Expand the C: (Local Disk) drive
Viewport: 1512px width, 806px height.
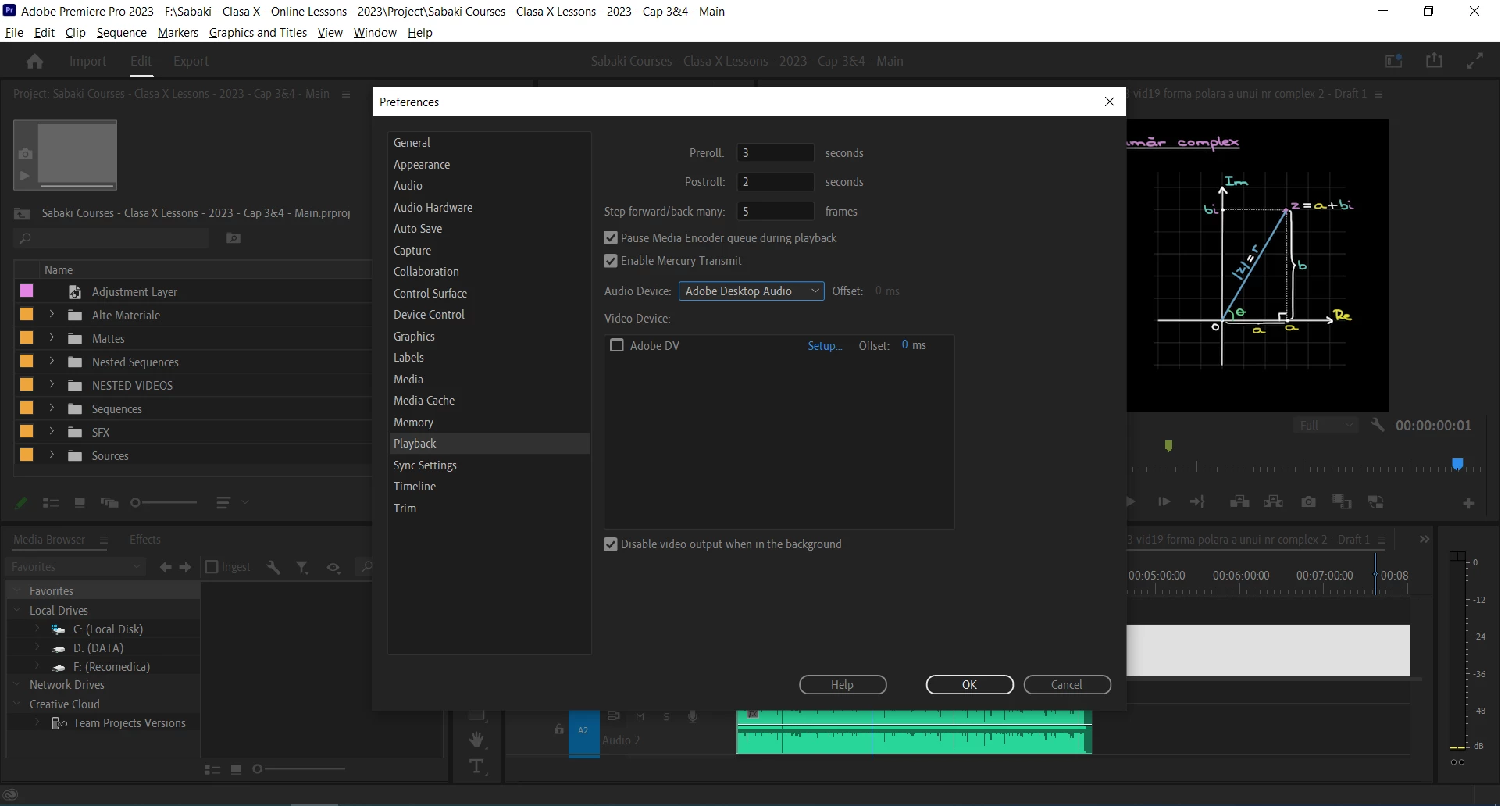click(37, 629)
